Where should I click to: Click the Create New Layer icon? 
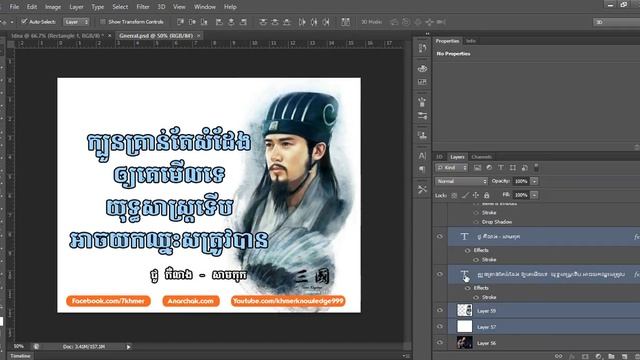(624, 356)
